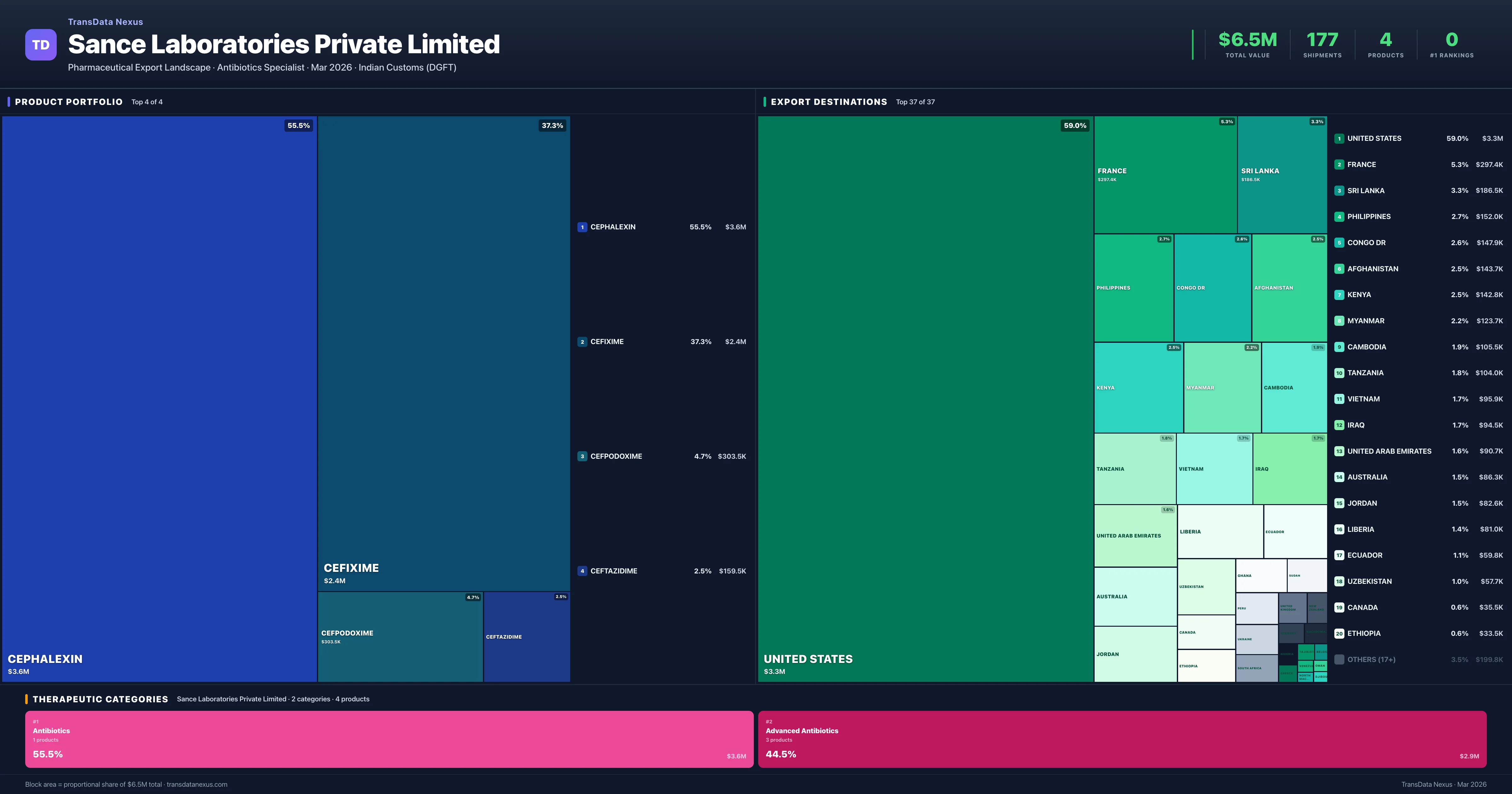
Task: Click the 59.0% badge on United States
Action: [x=1075, y=126]
